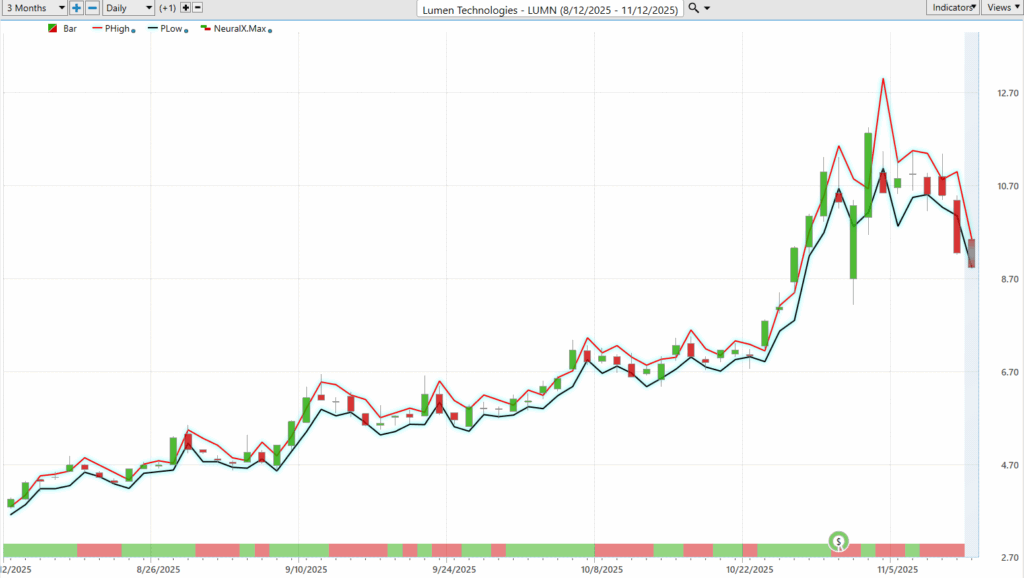Click the green dollar earnings marker

[839, 541]
